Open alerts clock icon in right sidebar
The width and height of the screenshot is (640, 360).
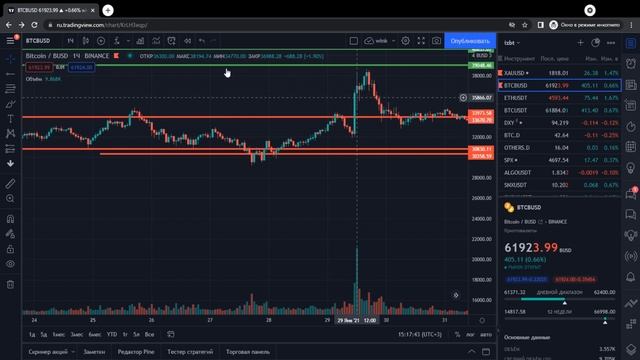point(631,63)
